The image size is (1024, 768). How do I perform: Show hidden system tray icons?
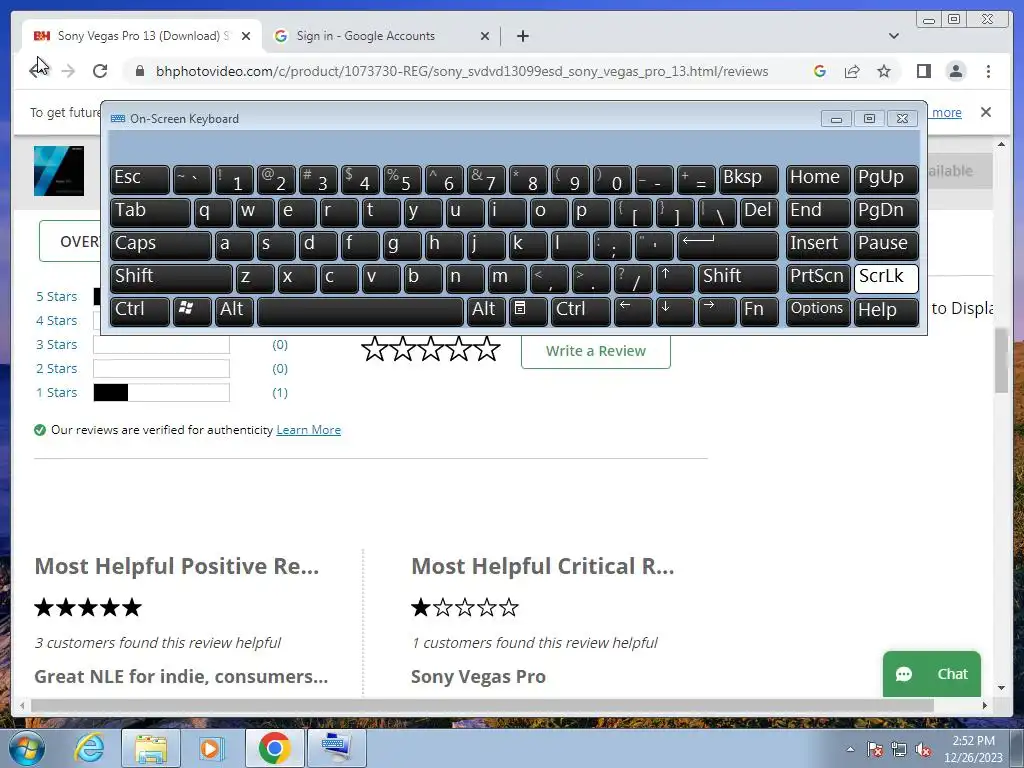click(850, 749)
